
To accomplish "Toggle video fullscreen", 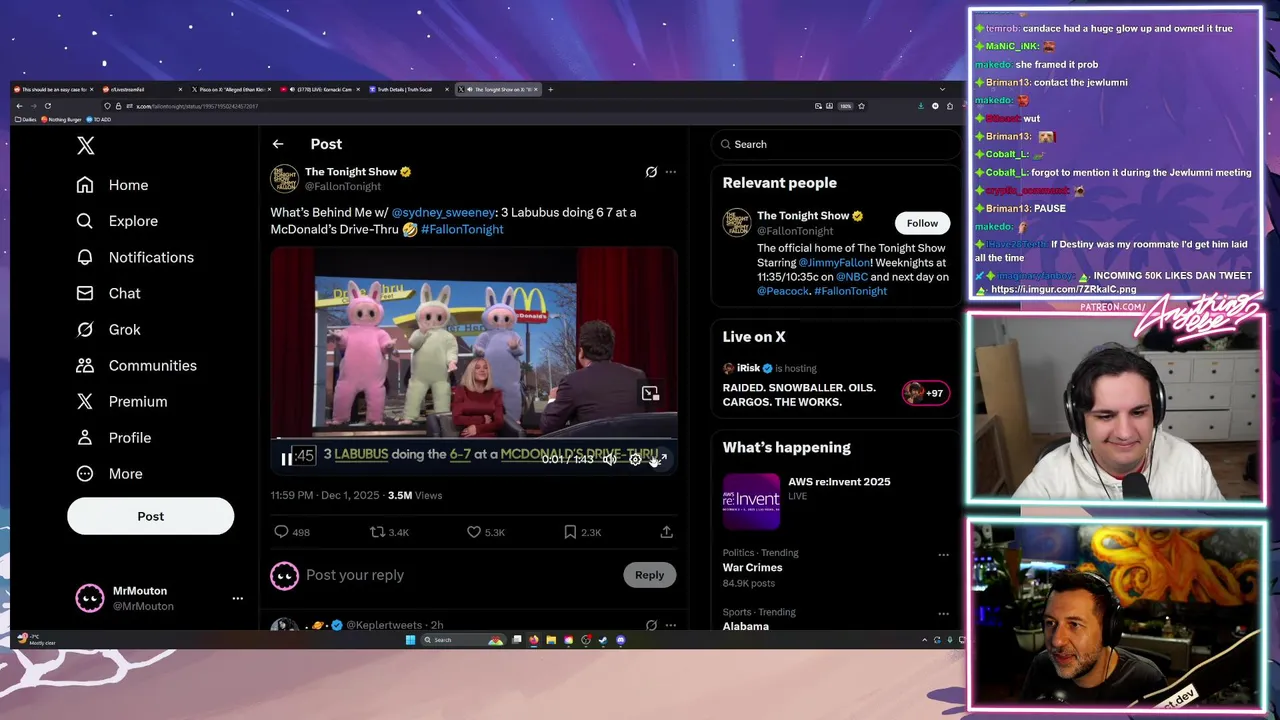I will 659,459.
